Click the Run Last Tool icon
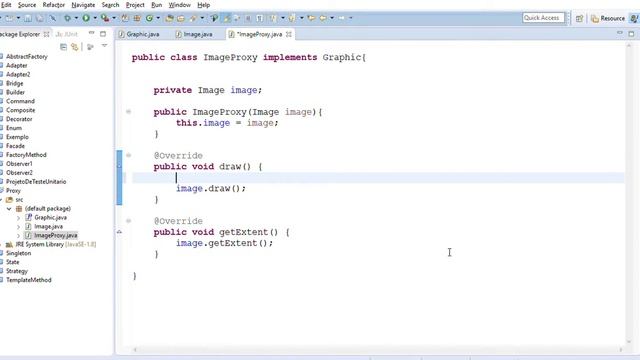The width and height of the screenshot is (640, 360). pos(105,18)
